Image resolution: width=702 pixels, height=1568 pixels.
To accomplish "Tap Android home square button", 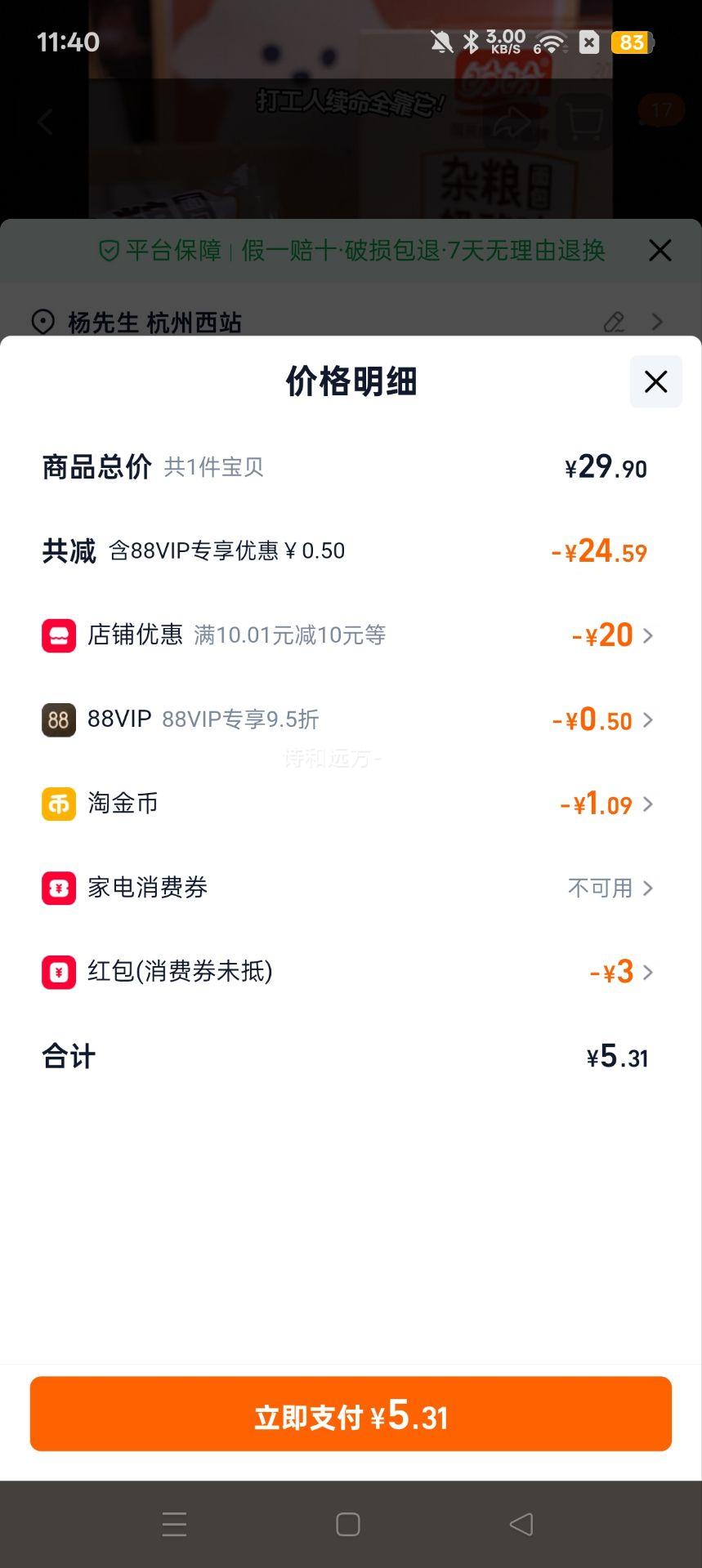I will click(x=348, y=1524).
